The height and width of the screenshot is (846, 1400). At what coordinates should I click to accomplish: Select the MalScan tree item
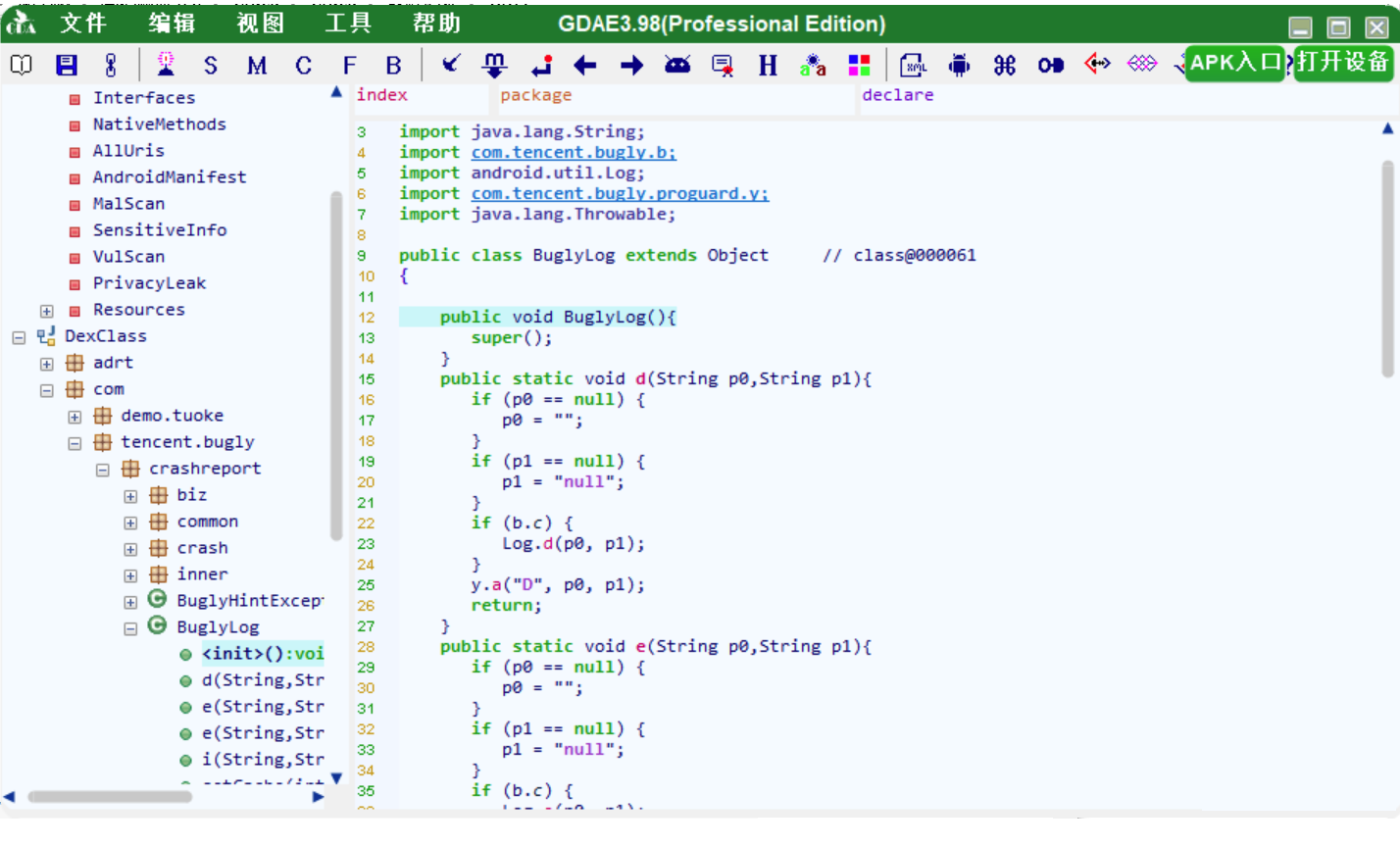[x=128, y=204]
